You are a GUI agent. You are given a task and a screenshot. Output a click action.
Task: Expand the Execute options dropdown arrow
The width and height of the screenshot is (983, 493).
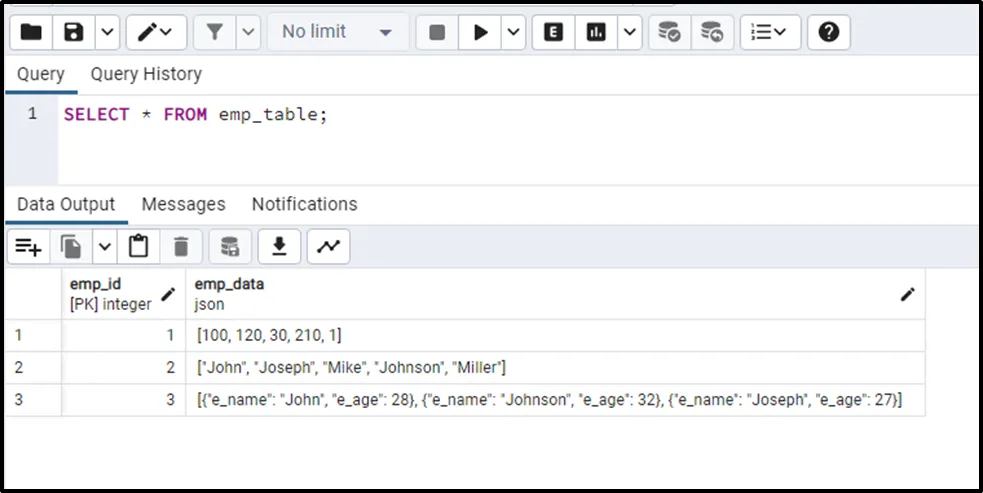point(513,32)
